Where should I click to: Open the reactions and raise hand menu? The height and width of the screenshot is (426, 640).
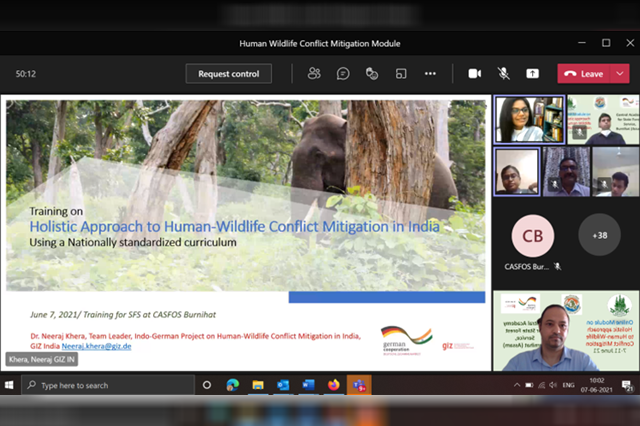click(x=372, y=74)
